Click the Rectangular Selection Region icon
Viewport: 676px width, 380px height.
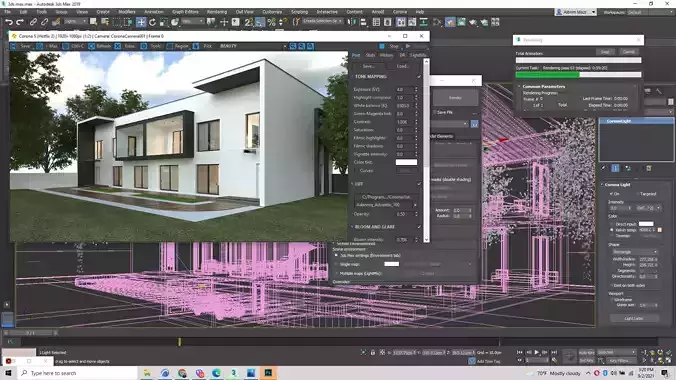(116, 22)
